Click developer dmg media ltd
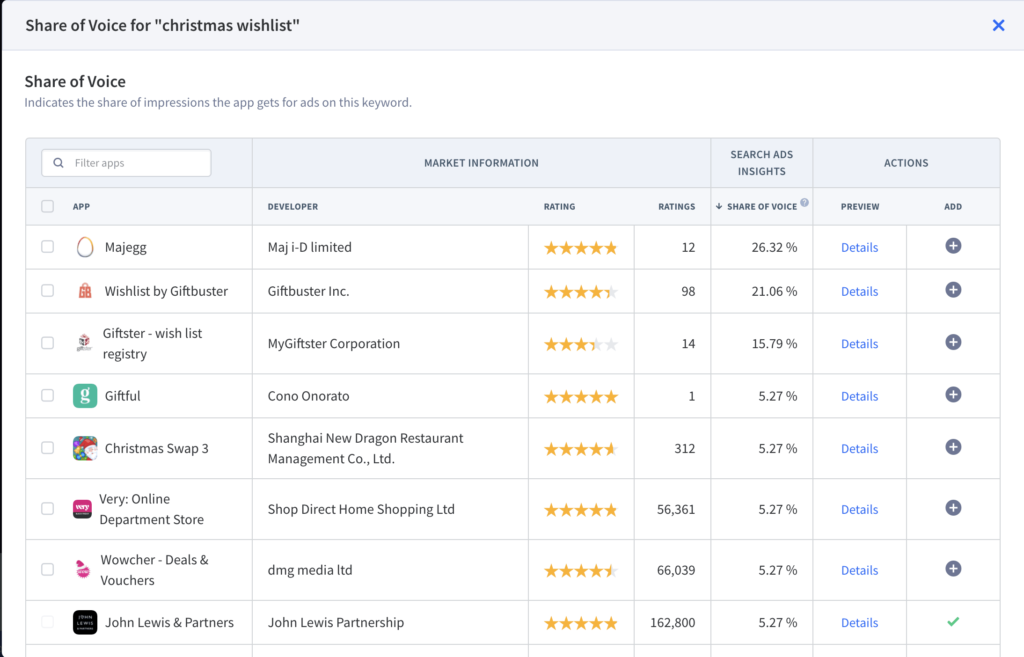The width and height of the screenshot is (1024, 657). pyautogui.click(x=310, y=570)
